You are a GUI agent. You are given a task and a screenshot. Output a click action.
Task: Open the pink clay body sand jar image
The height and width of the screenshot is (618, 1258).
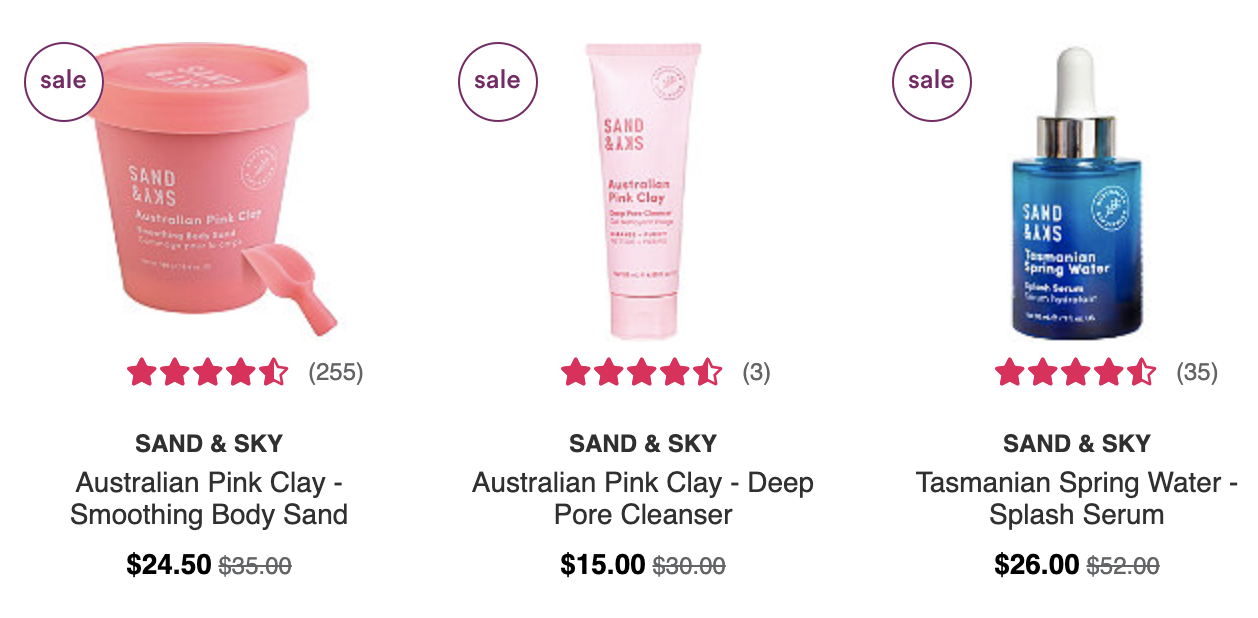[x=212, y=190]
